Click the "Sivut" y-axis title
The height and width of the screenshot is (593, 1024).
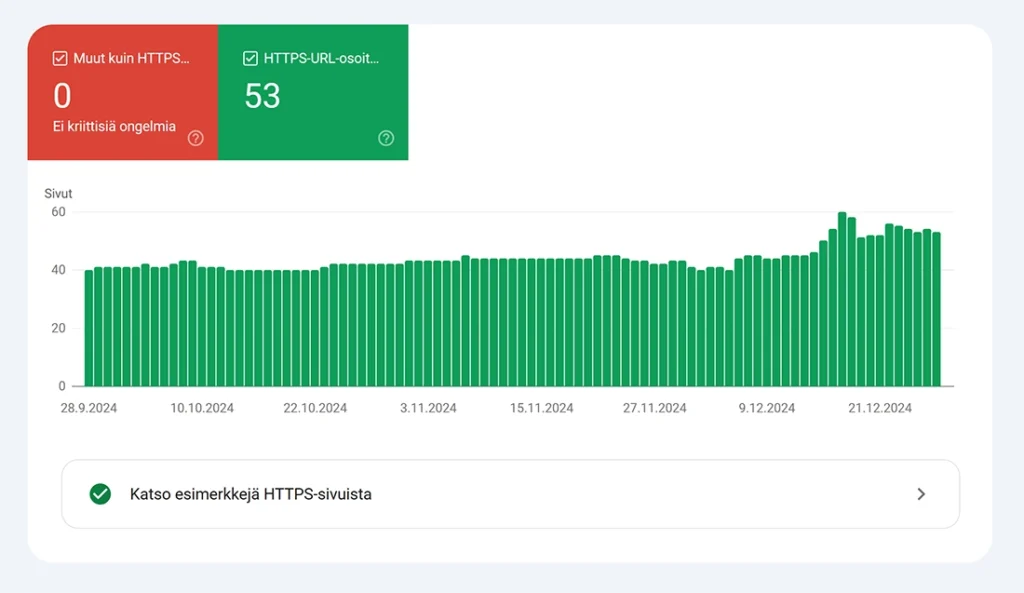58,193
